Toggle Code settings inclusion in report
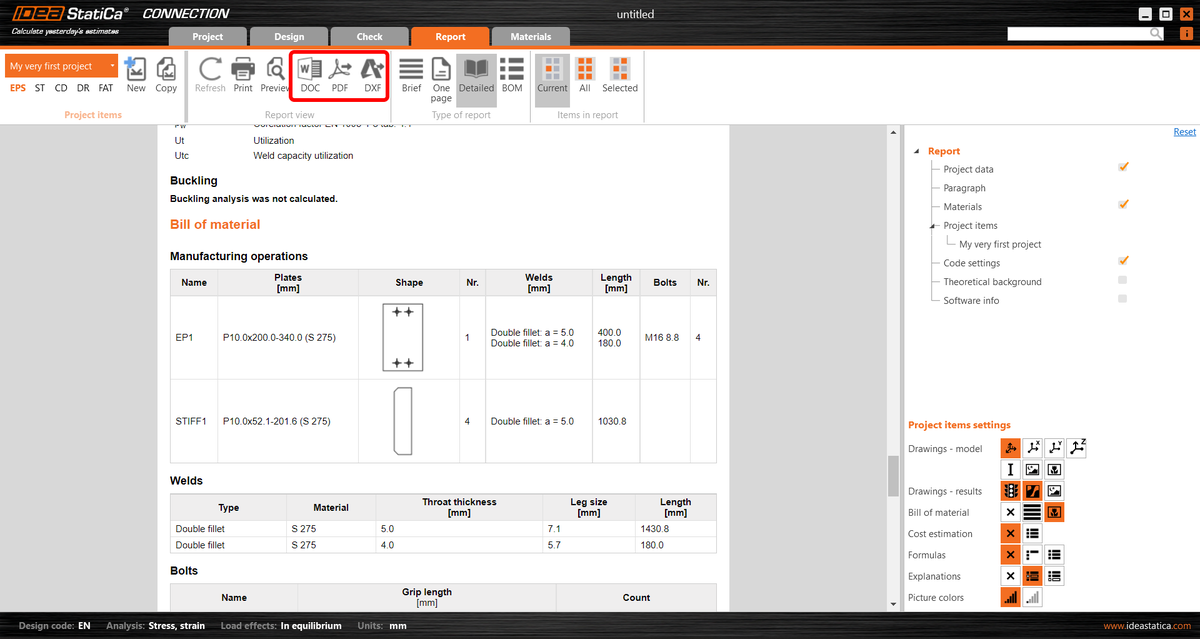Image resolution: width=1200 pixels, height=639 pixels. [1122, 262]
